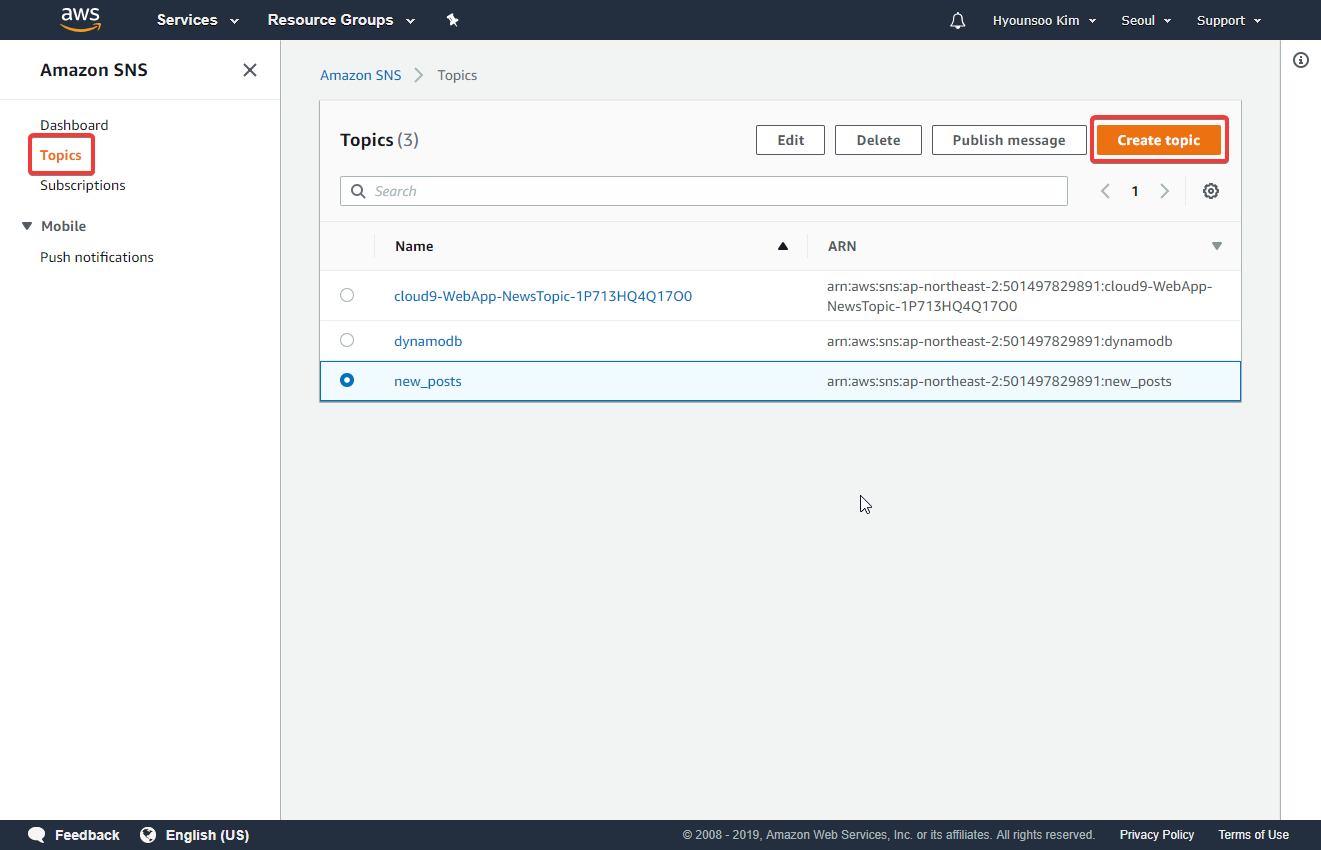Viewport: 1321px width, 850px height.
Task: Open the Privacy Policy link
Action: tap(1157, 835)
